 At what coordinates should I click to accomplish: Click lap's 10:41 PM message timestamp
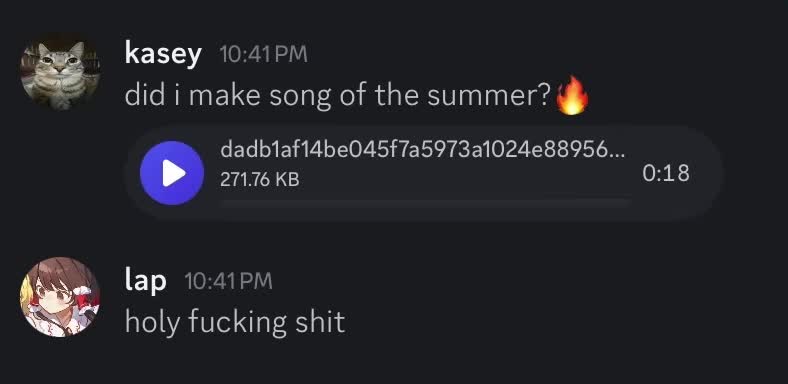click(228, 281)
